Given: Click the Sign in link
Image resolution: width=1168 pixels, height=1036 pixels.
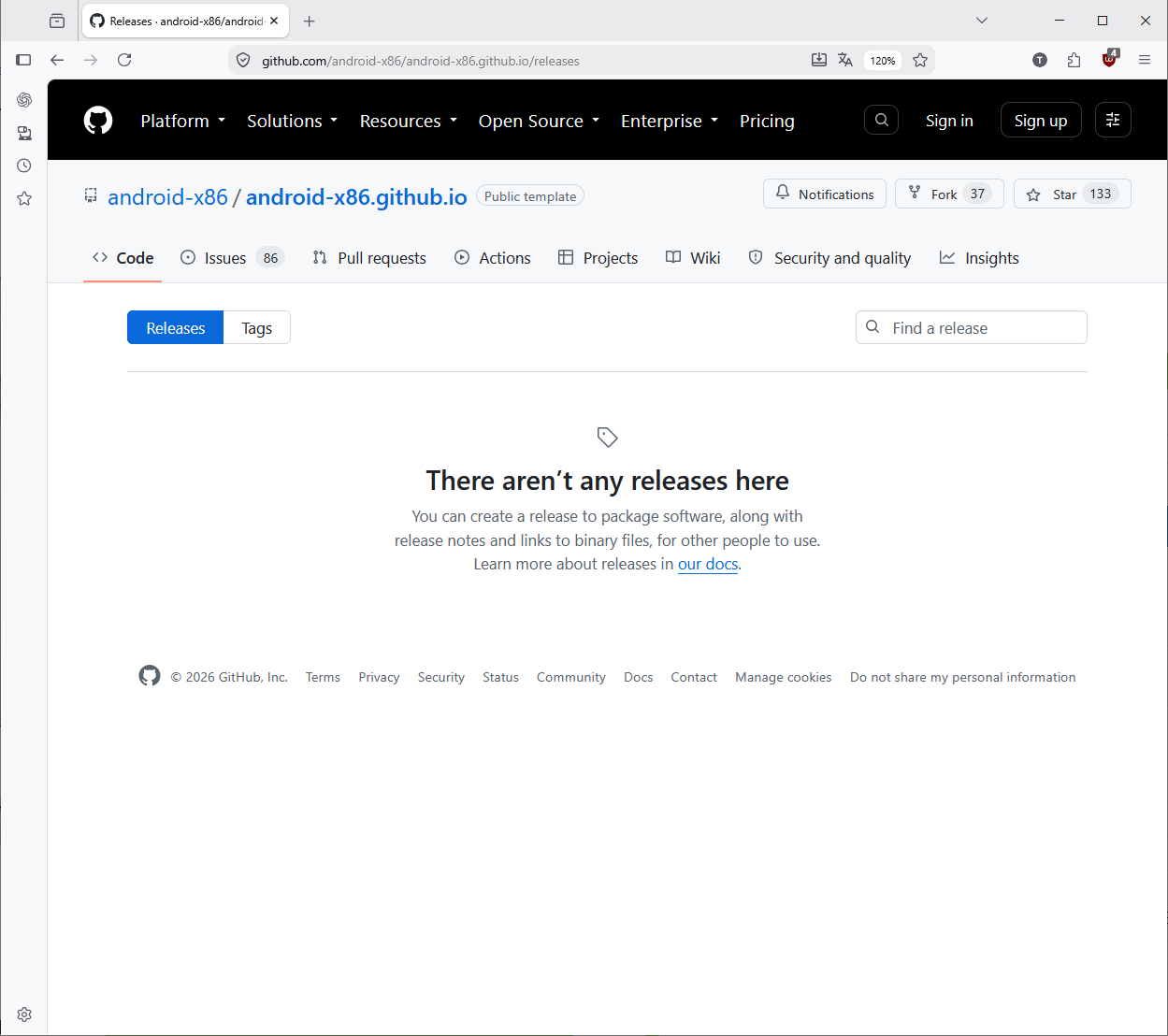Looking at the screenshot, I should (949, 121).
